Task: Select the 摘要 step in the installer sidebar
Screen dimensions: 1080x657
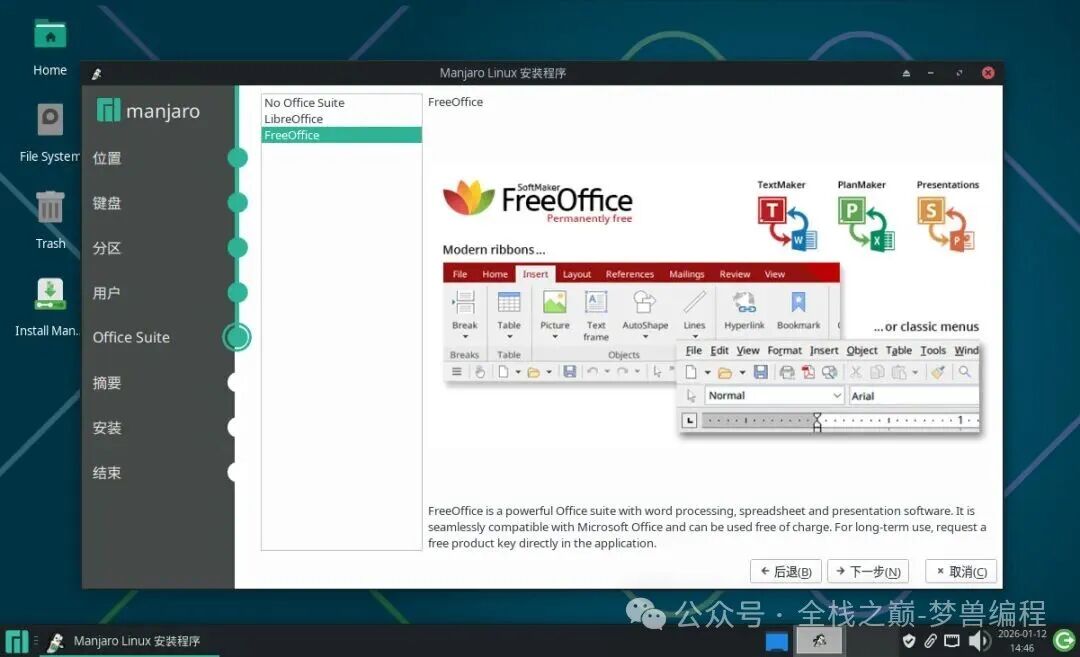Action: 108,383
